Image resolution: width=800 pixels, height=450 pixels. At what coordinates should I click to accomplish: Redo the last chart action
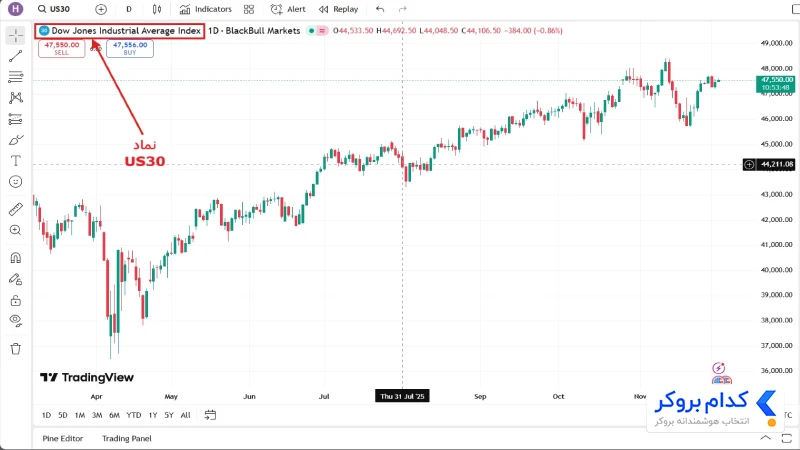(403, 9)
